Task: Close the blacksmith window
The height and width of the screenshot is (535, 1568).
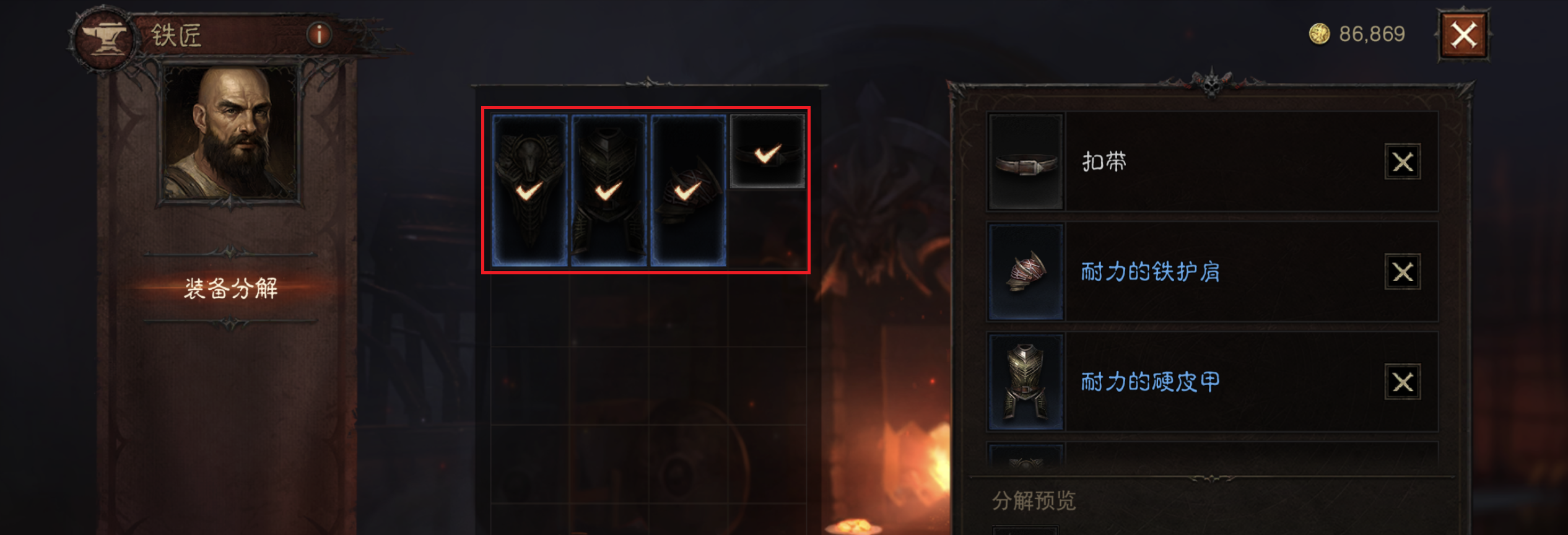Action: 1464,35
